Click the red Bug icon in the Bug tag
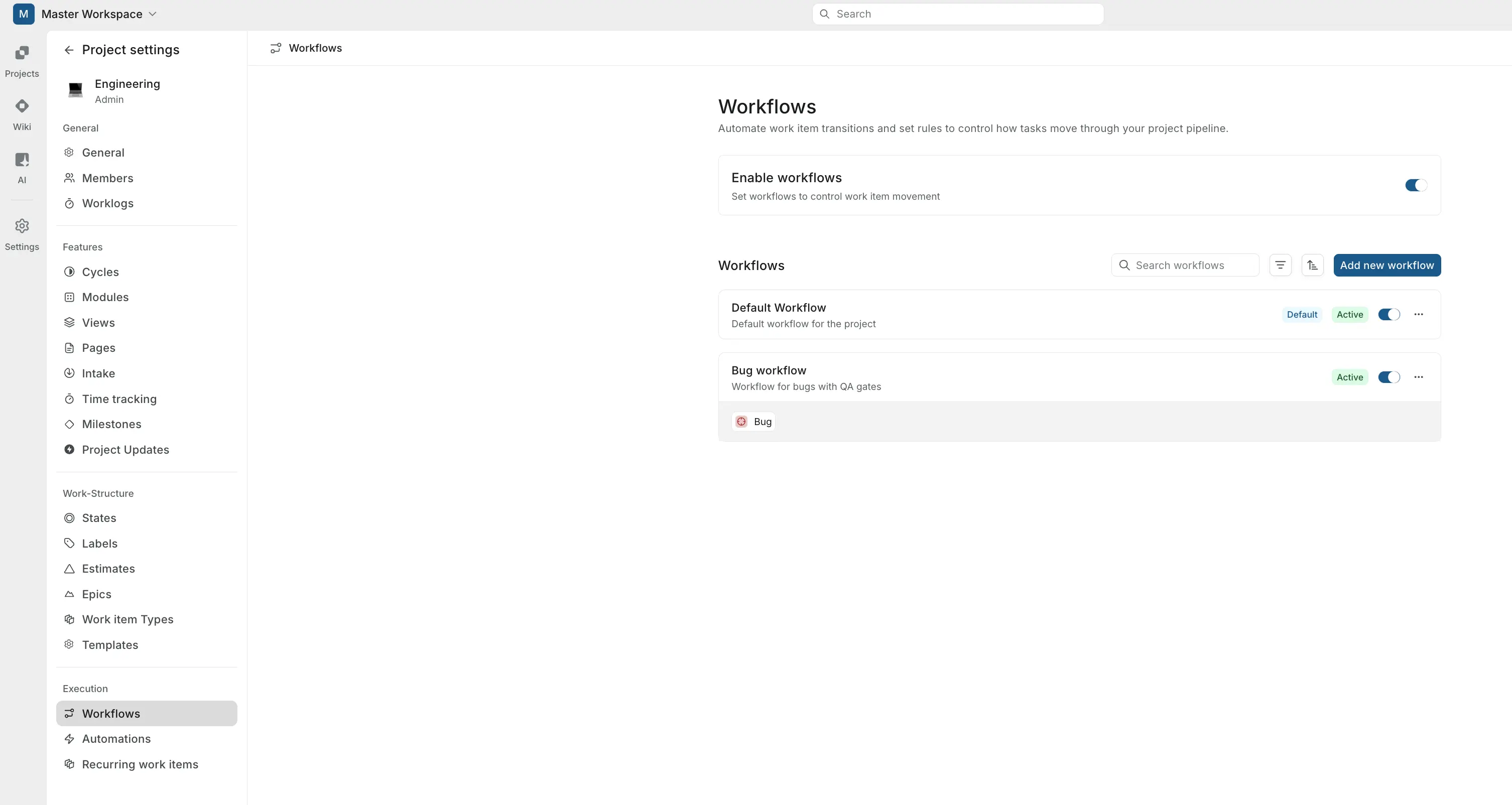This screenshot has height=805, width=1512. [x=741, y=421]
